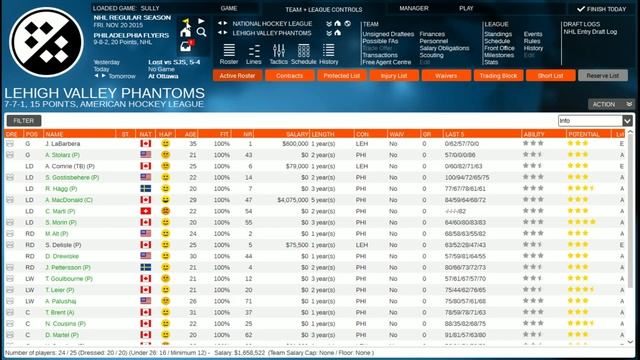Toggle dressed icon for J. Pettersson

(10, 267)
